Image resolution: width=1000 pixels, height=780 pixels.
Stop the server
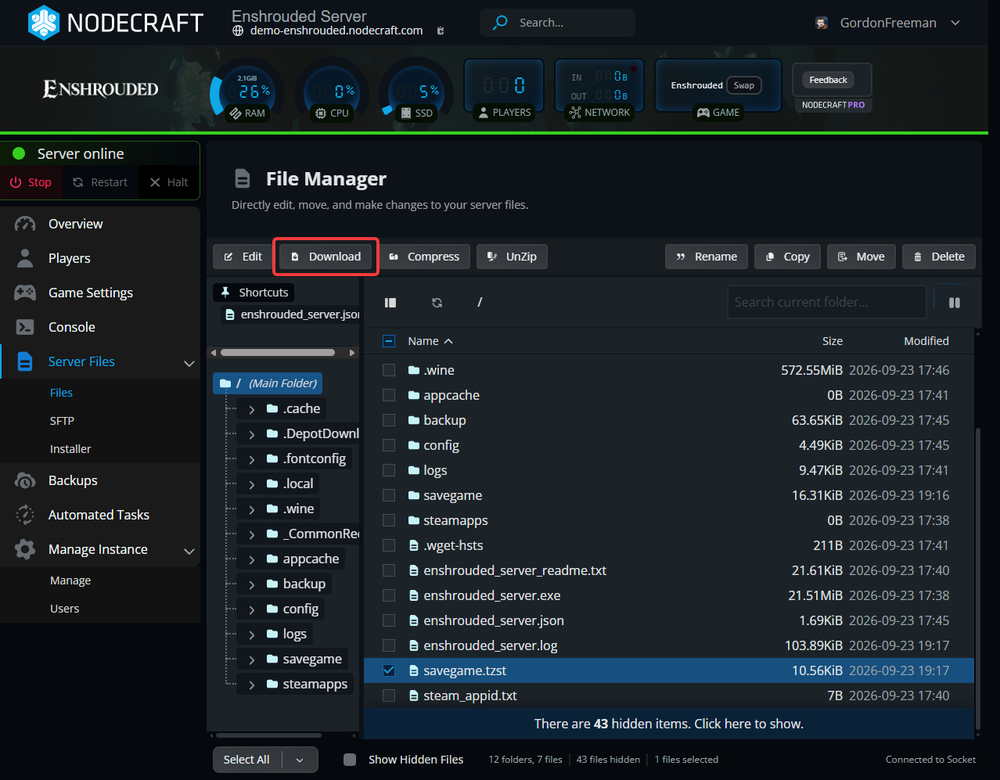31,182
